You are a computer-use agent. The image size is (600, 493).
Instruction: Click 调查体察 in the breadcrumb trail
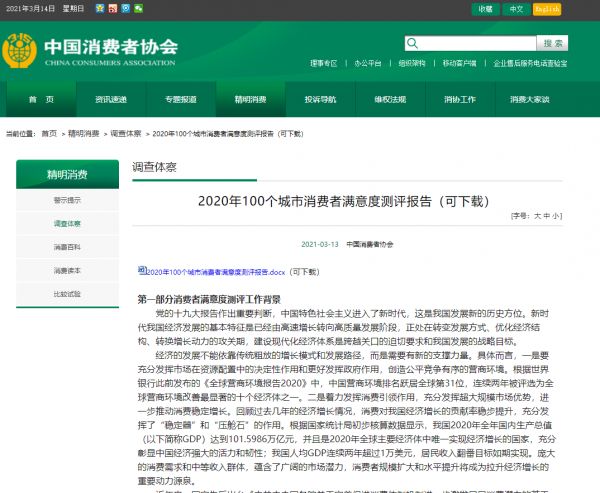pos(126,134)
